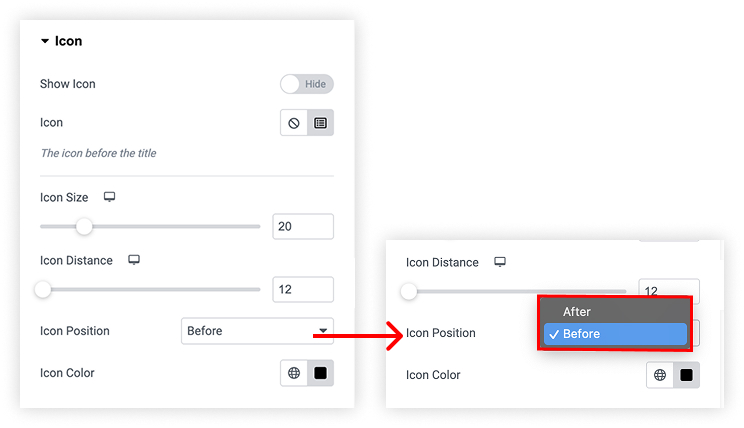This screenshot has width=744, height=428.
Task: Open global colors globe in right panel
Action: pyautogui.click(x=660, y=375)
